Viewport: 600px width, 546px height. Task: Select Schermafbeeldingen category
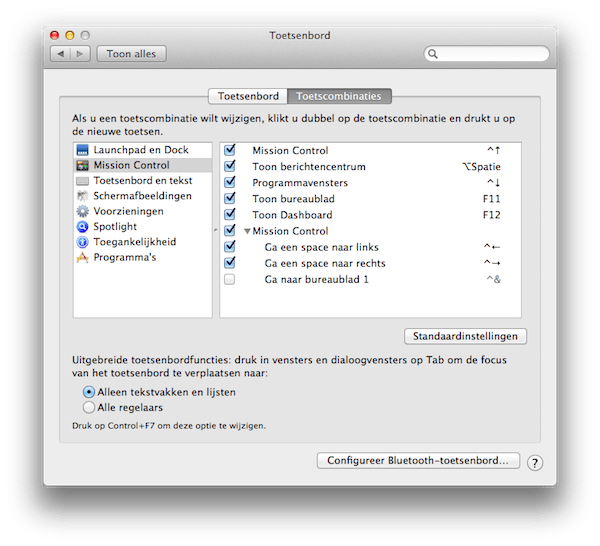143,196
